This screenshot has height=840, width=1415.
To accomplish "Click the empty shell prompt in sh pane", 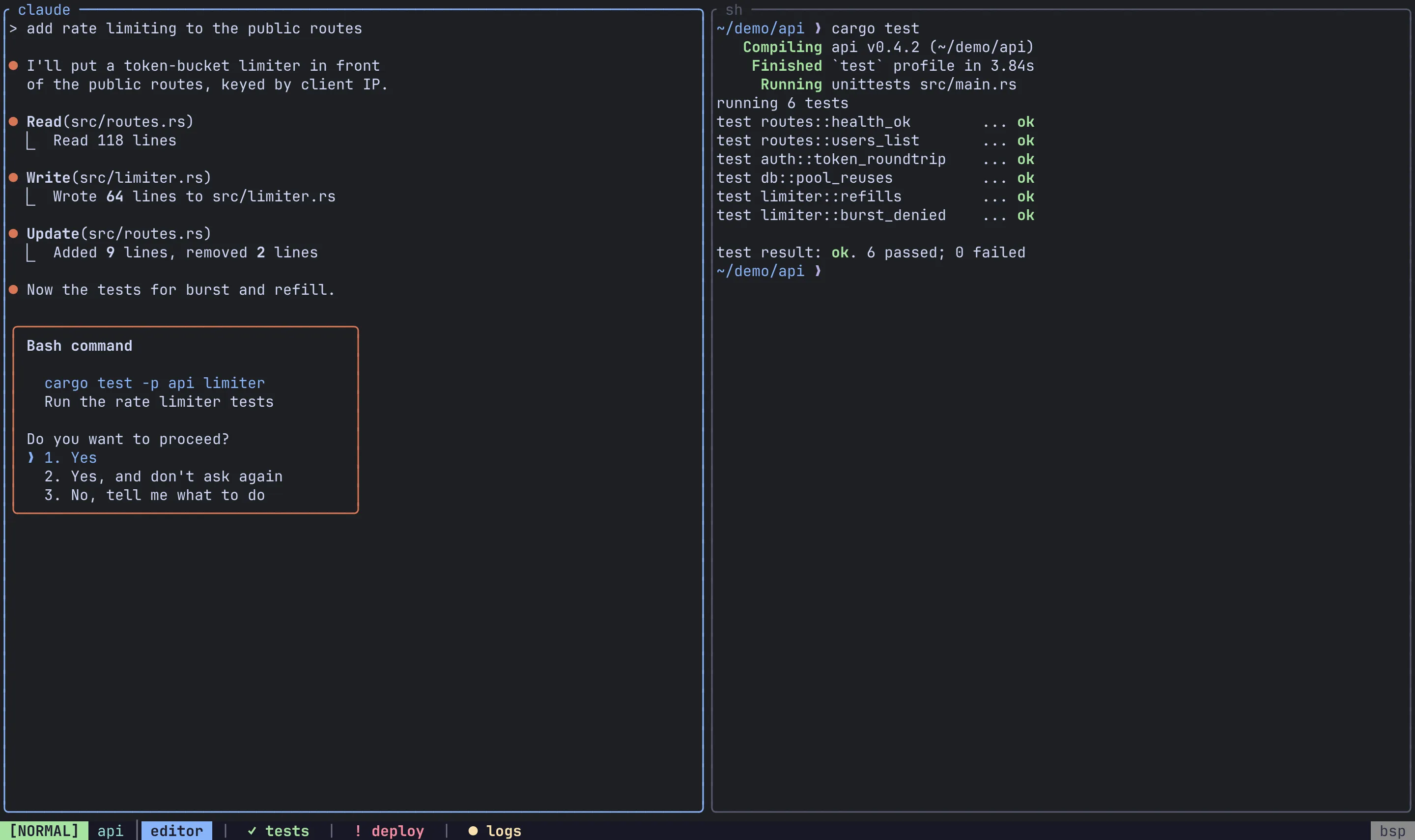I will coord(769,271).
